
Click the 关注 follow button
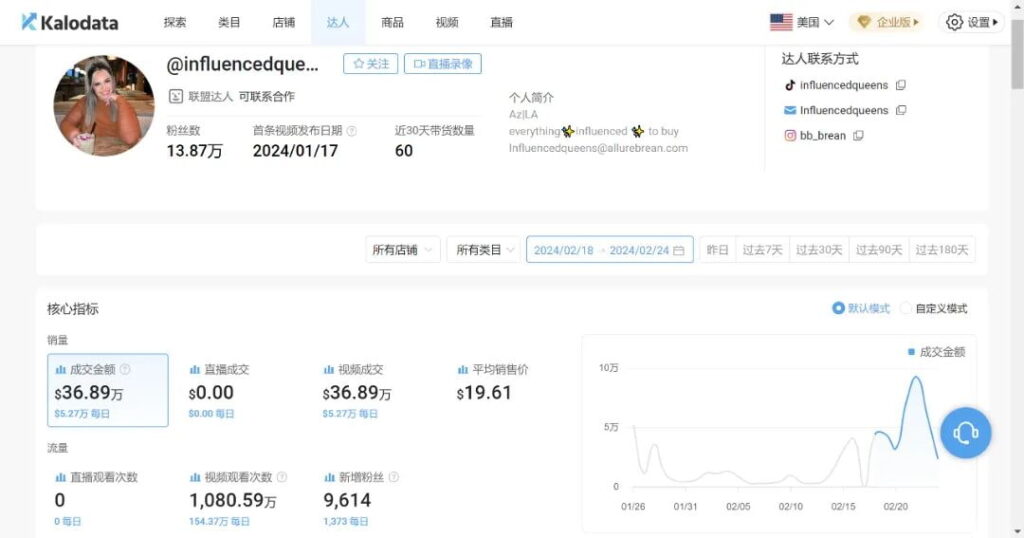tap(370, 64)
